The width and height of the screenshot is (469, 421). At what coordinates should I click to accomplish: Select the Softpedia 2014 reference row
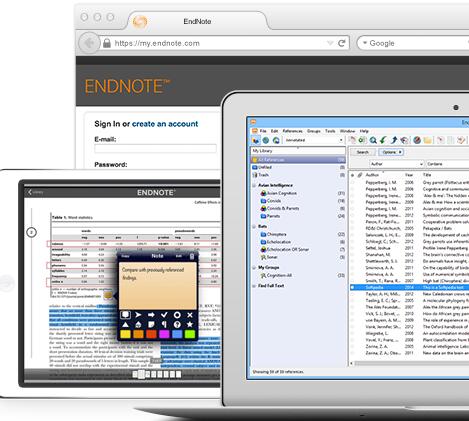click(x=409, y=287)
